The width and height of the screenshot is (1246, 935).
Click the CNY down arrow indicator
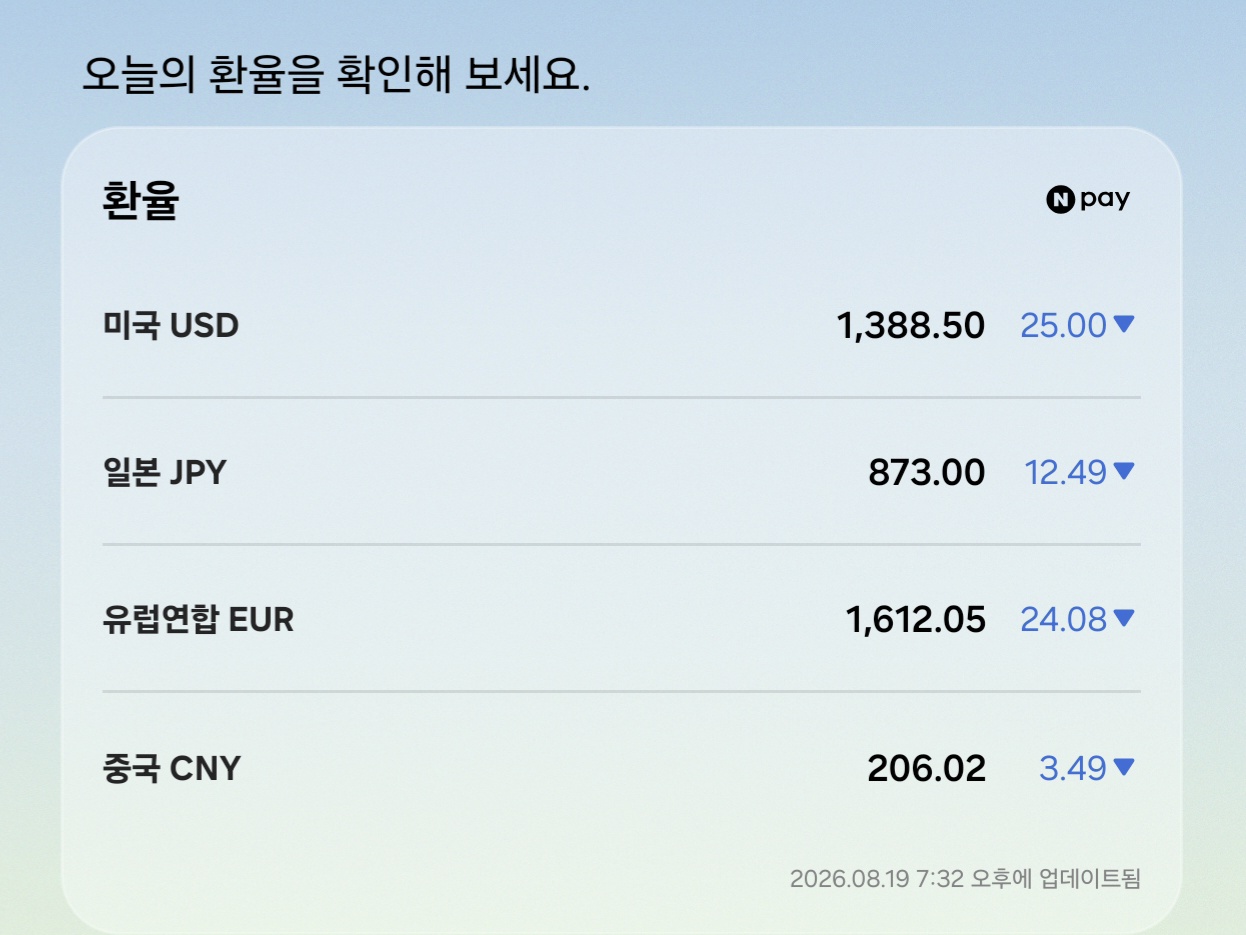coord(1124,767)
